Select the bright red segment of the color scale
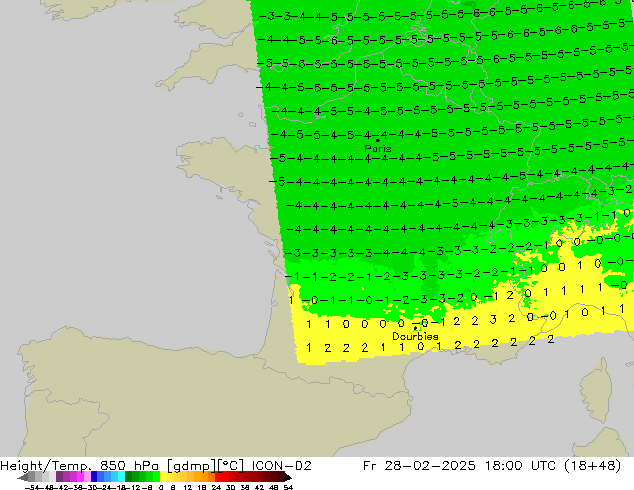The image size is (634, 490). tap(218, 477)
